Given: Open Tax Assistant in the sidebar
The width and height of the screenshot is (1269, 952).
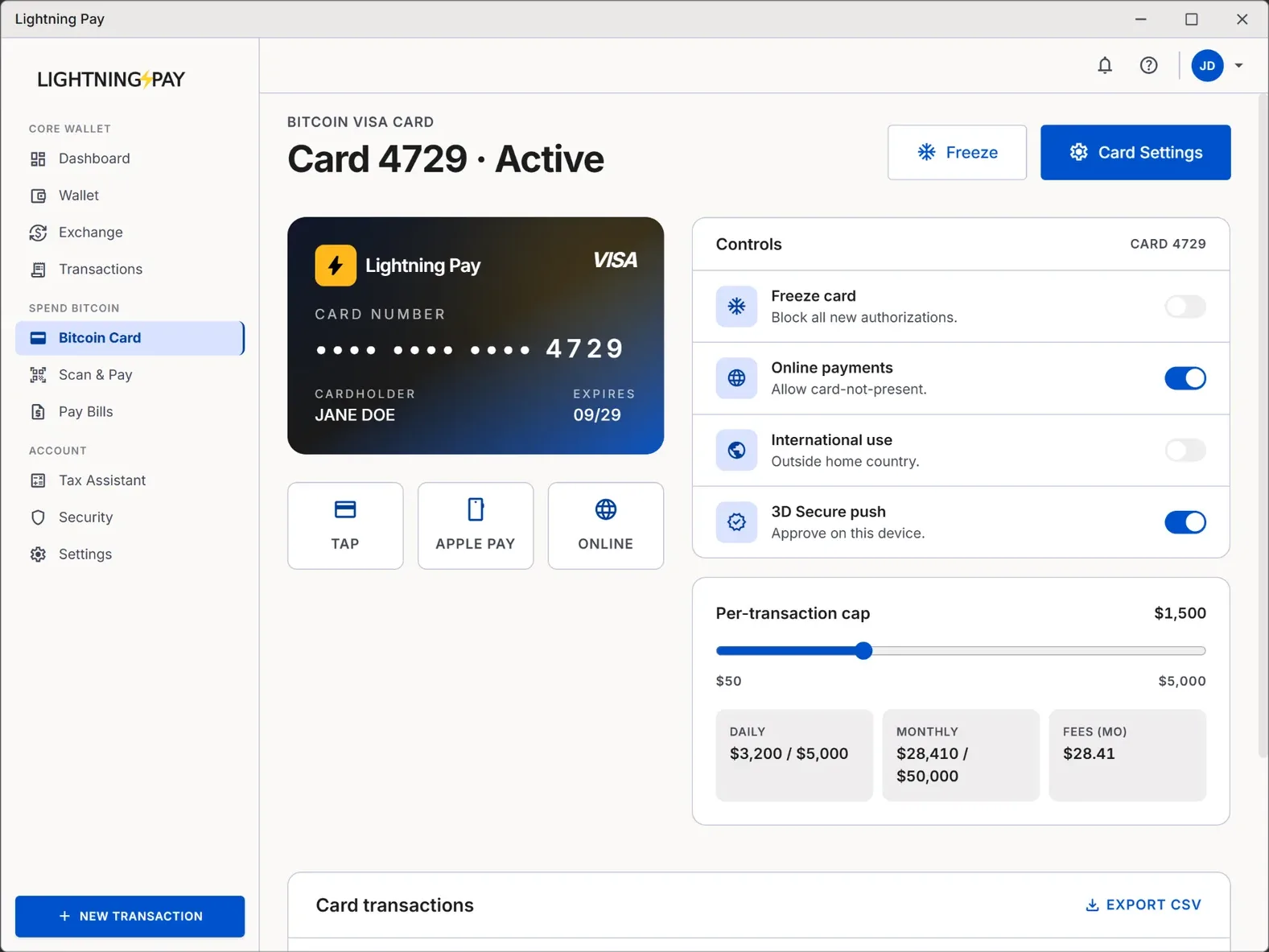Looking at the screenshot, I should tap(130, 480).
